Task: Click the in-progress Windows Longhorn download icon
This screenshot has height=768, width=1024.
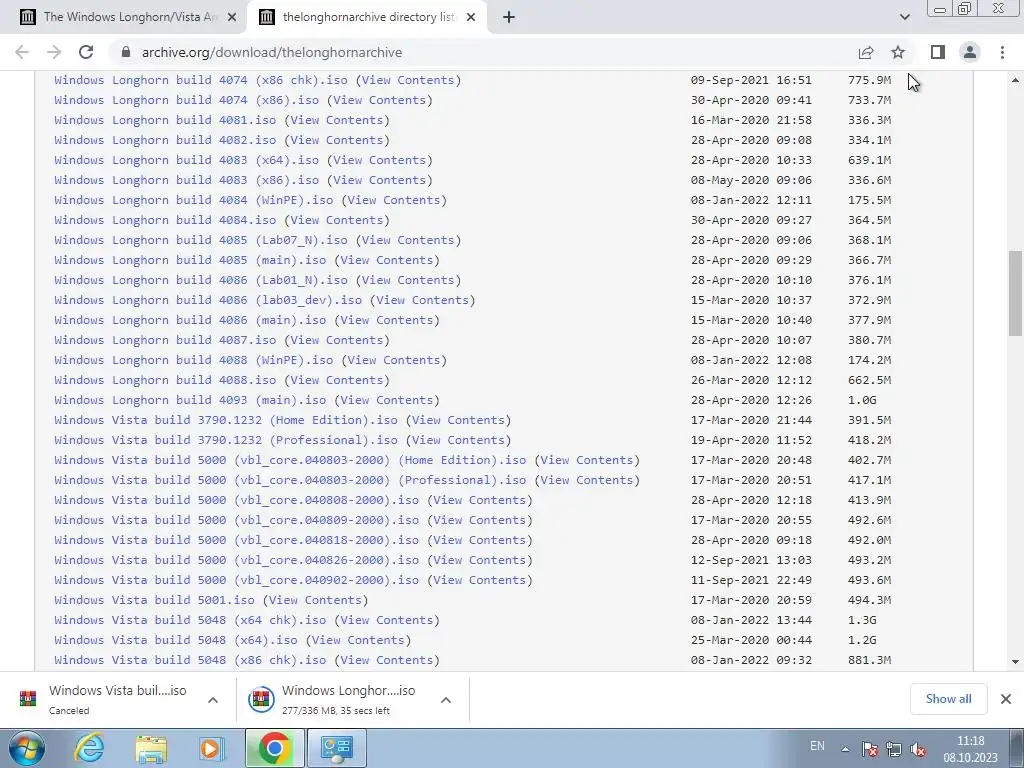Action: [x=261, y=699]
